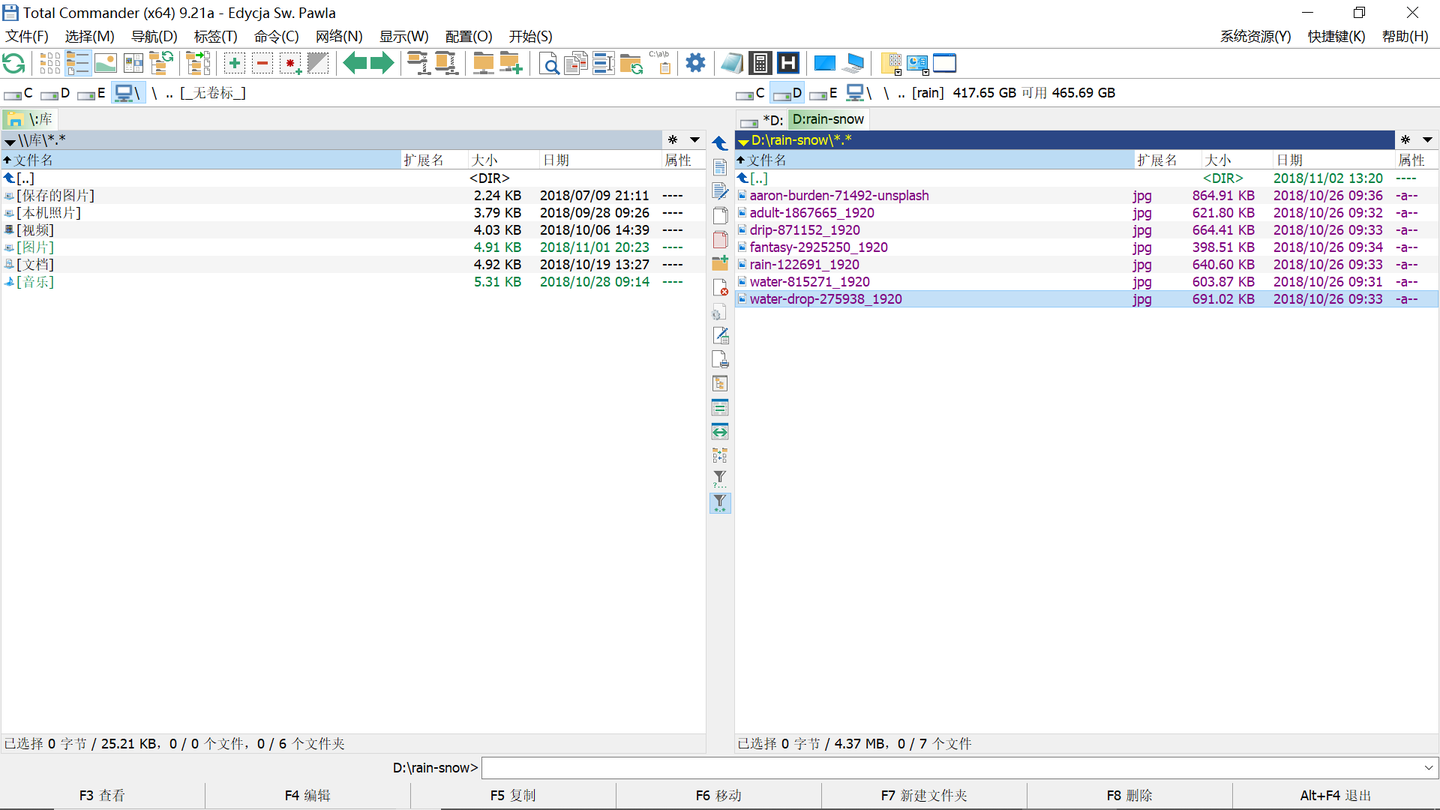
Task: Click the F4 编辑 button
Action: (308, 796)
